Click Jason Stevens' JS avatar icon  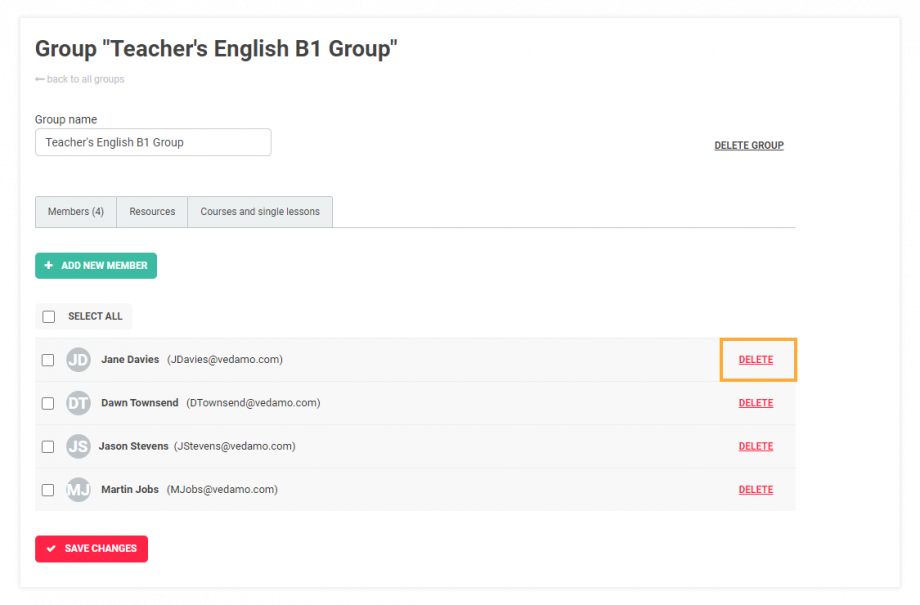pos(78,446)
